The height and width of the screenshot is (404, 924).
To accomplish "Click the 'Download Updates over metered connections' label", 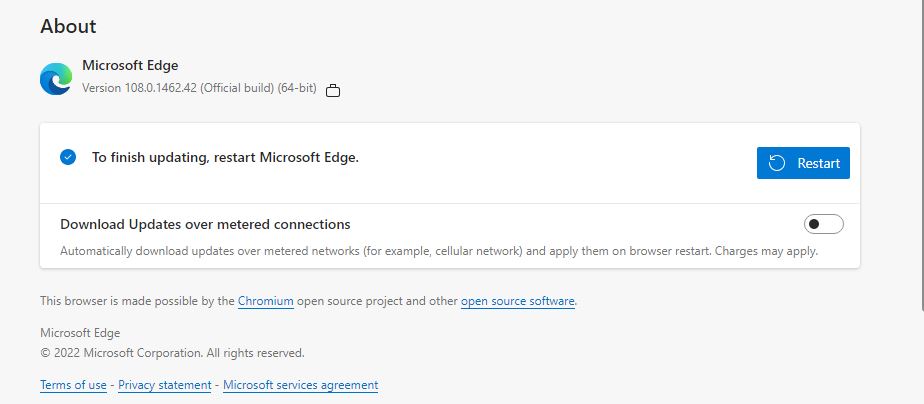I will click(205, 224).
